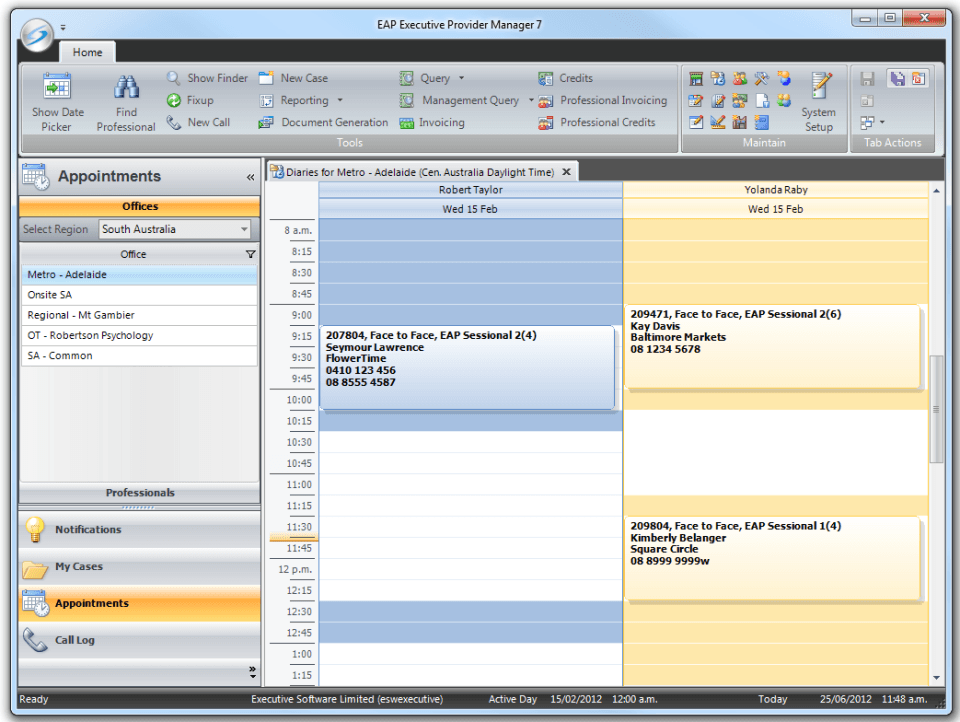Click the New Call phone icon
The width and height of the screenshot is (960, 722).
(174, 122)
